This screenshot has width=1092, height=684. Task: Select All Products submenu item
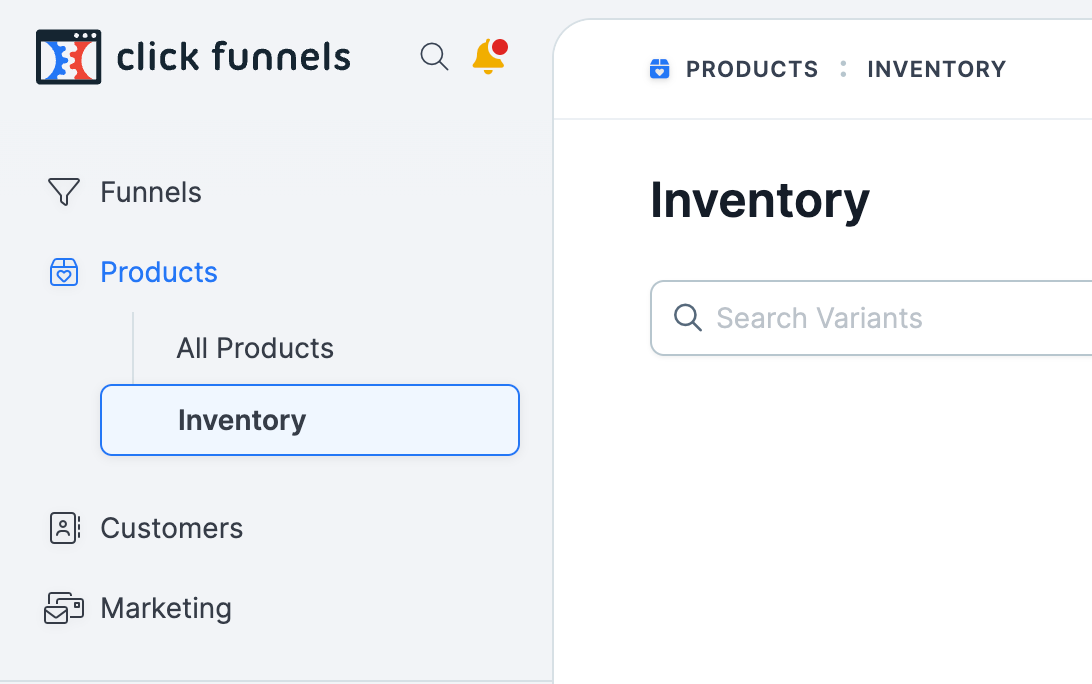point(255,348)
